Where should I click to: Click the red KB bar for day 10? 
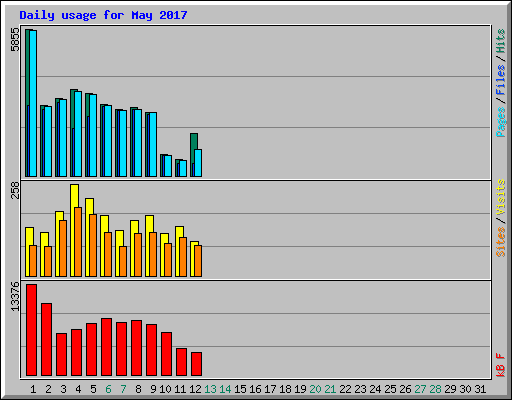pos(166,354)
